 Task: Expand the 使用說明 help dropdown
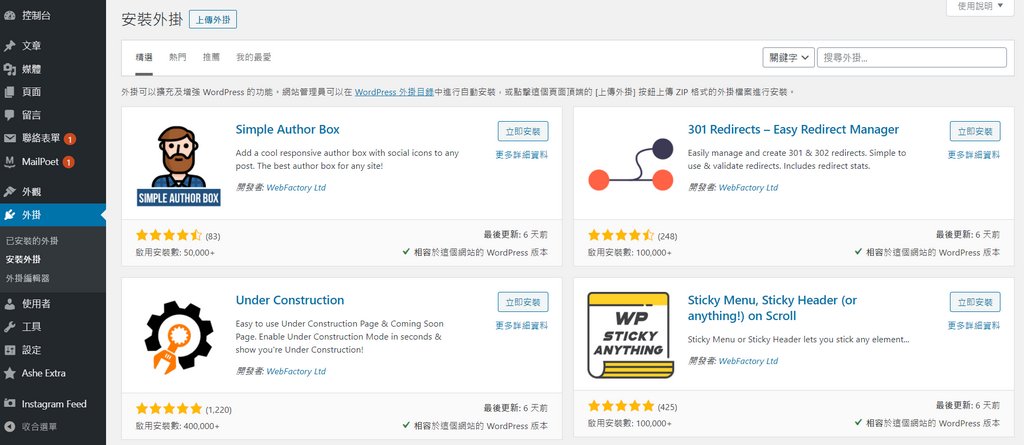pos(984,6)
